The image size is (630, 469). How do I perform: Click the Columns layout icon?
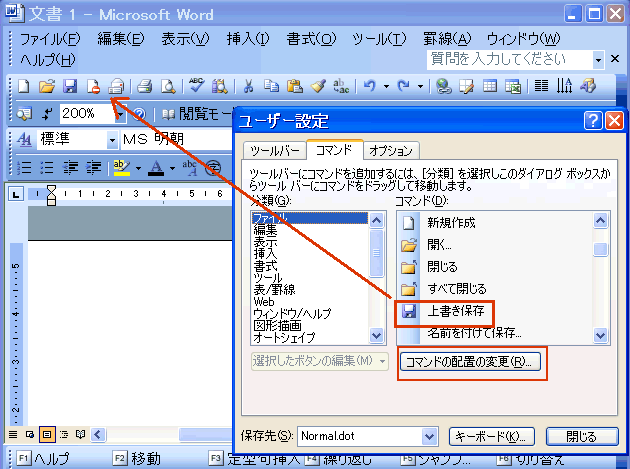(541, 86)
